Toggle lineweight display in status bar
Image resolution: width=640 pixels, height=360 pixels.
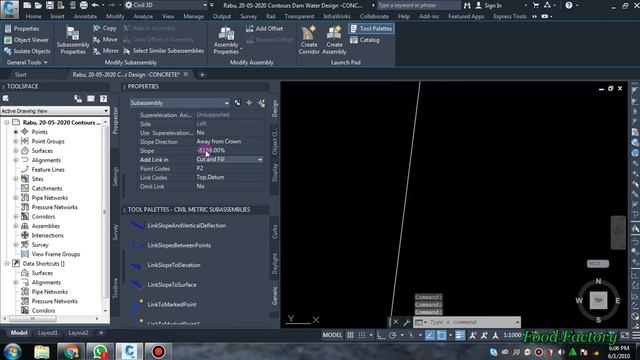point(460,336)
